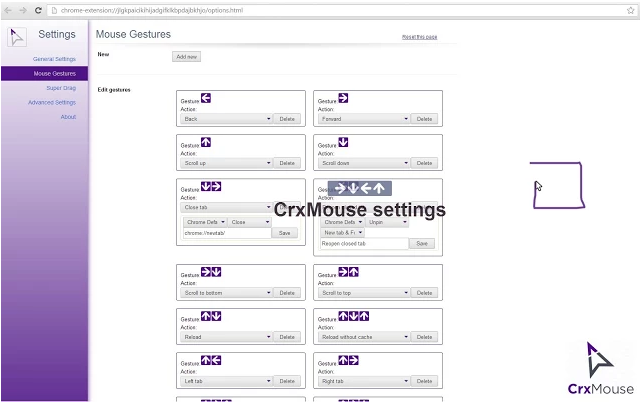Open the Scroll up action dropdown

226,163
